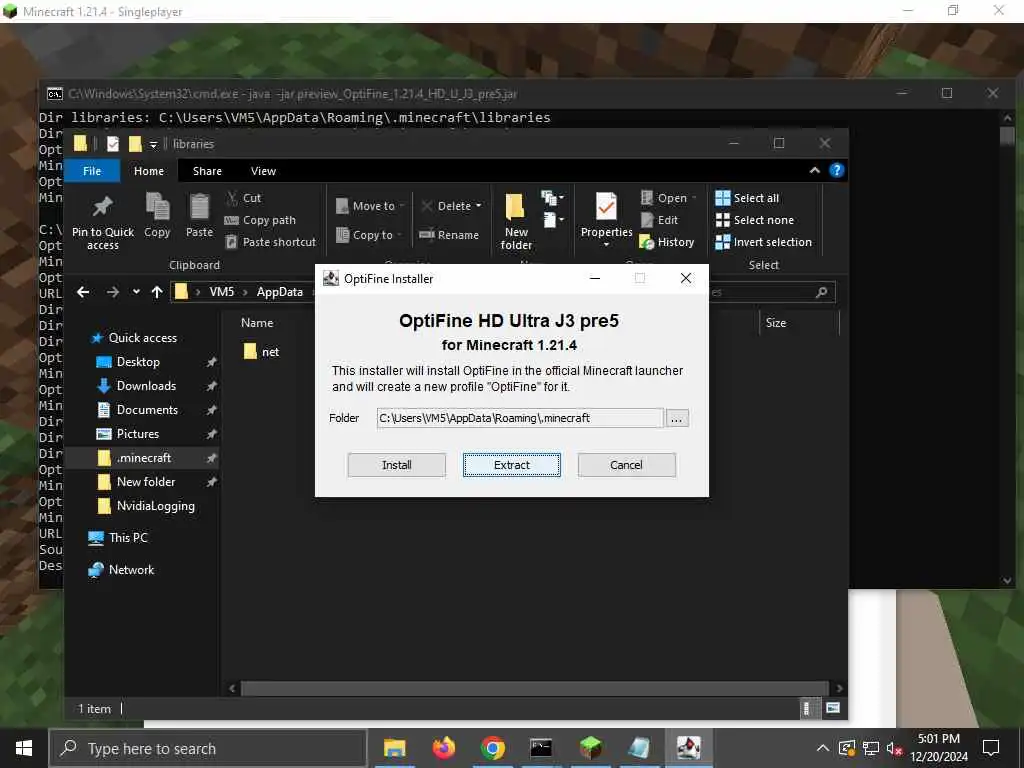Viewport: 1024px width, 768px height.
Task: Select NvidiaLogging in navigation pane
Action: (x=155, y=506)
